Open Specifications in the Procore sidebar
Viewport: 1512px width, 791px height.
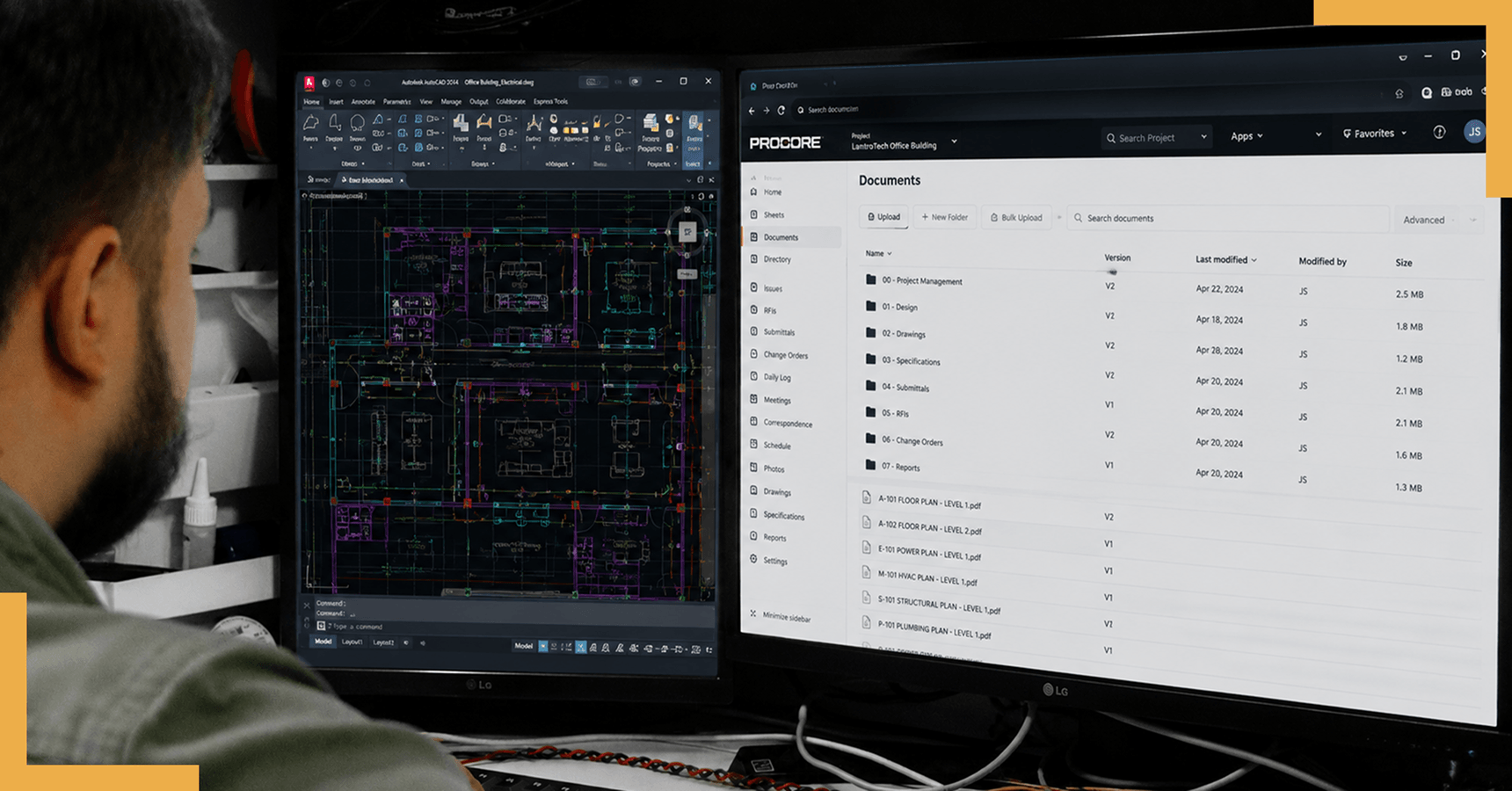778,515
